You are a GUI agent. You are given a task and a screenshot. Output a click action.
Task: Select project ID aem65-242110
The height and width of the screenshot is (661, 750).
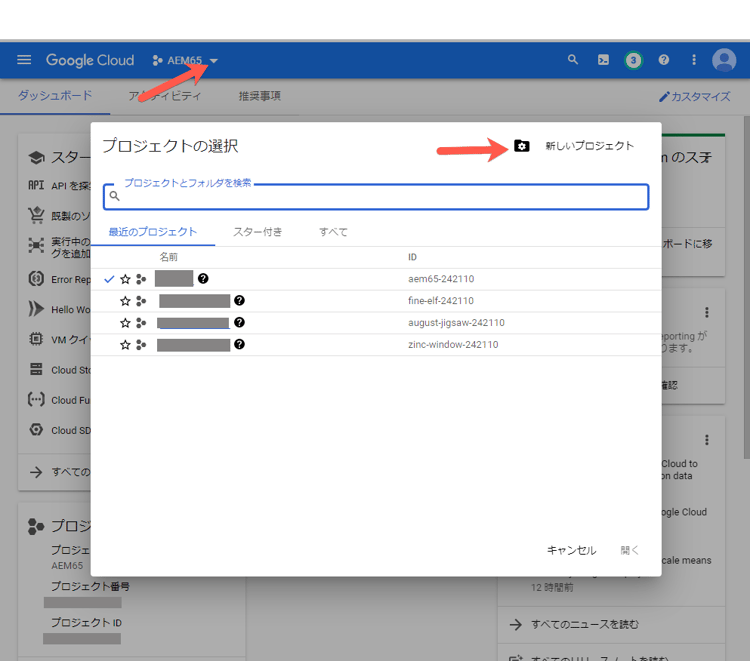tap(441, 279)
